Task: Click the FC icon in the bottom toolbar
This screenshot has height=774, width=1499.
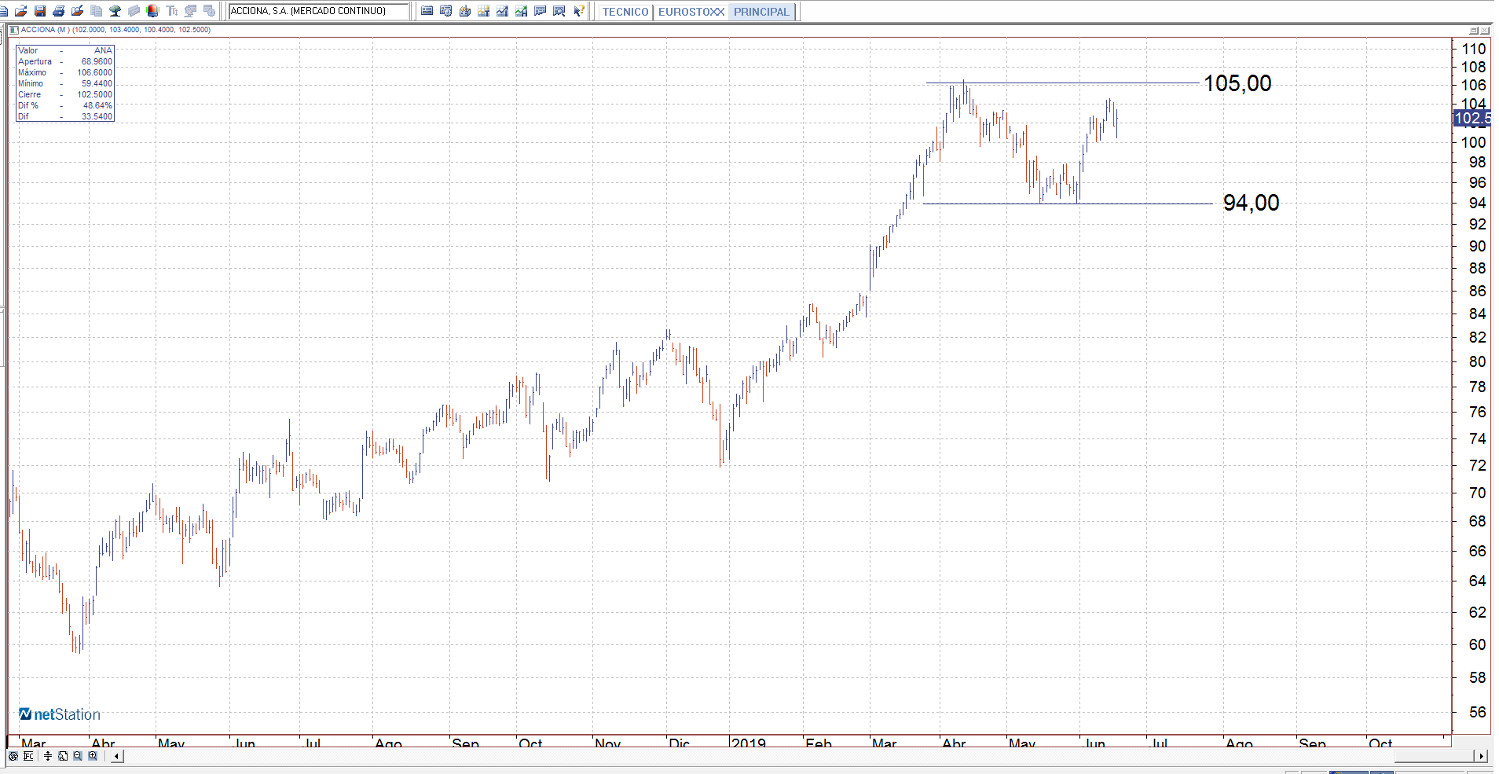Action: pos(28,757)
